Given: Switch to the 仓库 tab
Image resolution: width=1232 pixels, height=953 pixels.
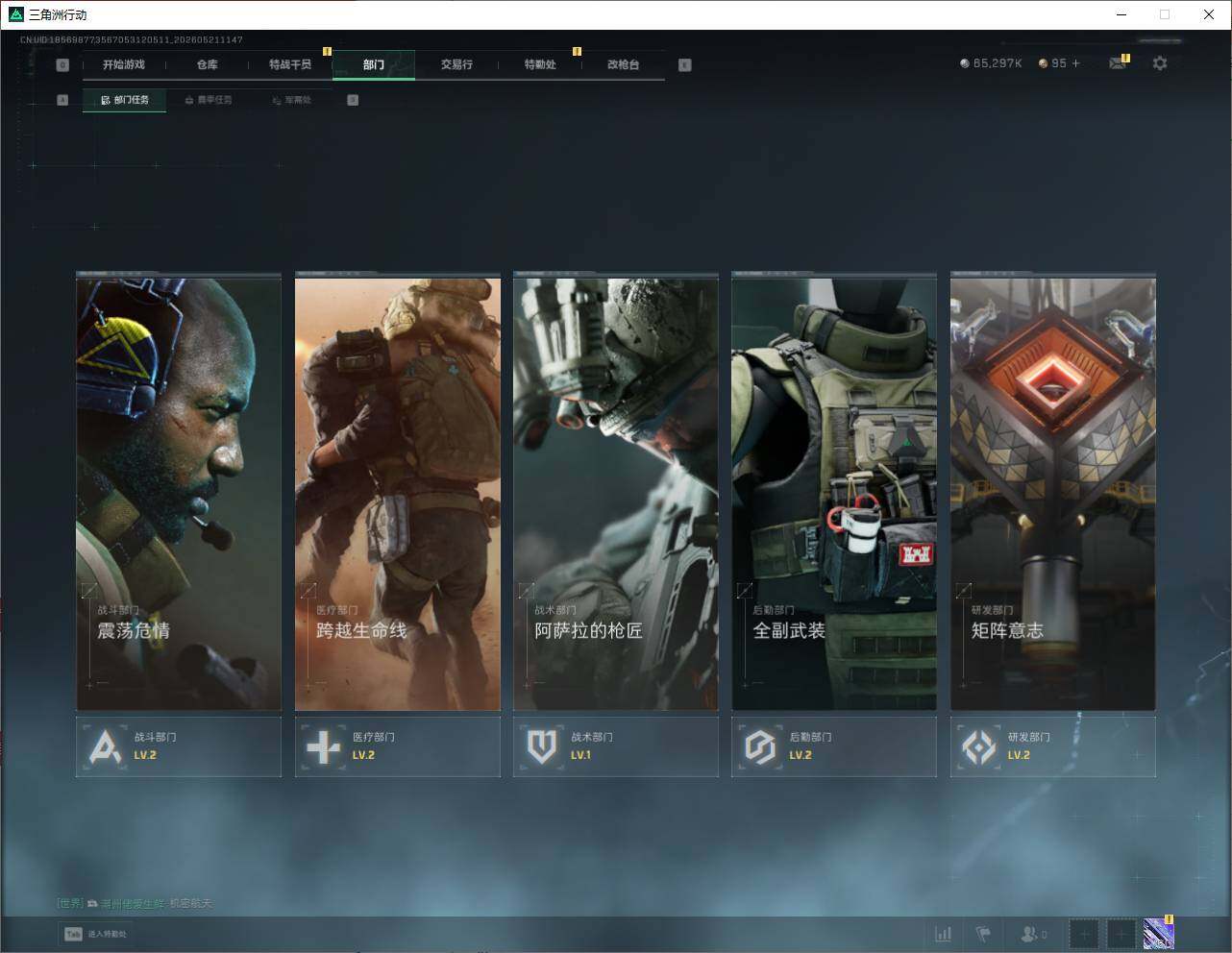Looking at the screenshot, I should click(x=208, y=64).
